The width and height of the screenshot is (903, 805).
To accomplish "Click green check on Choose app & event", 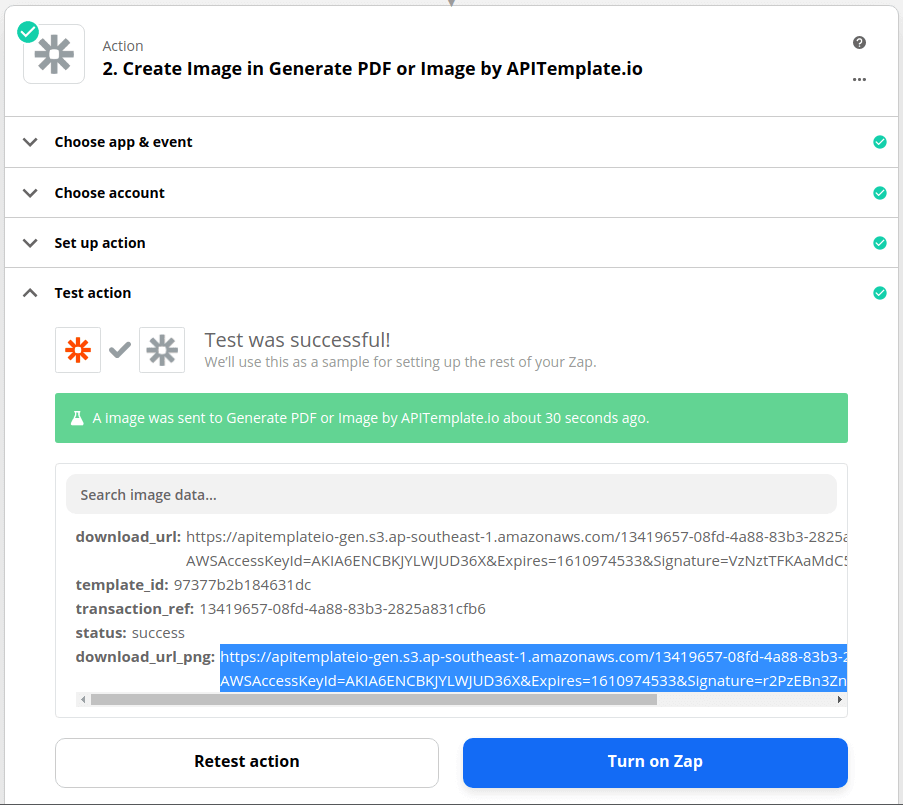I will tap(879, 142).
